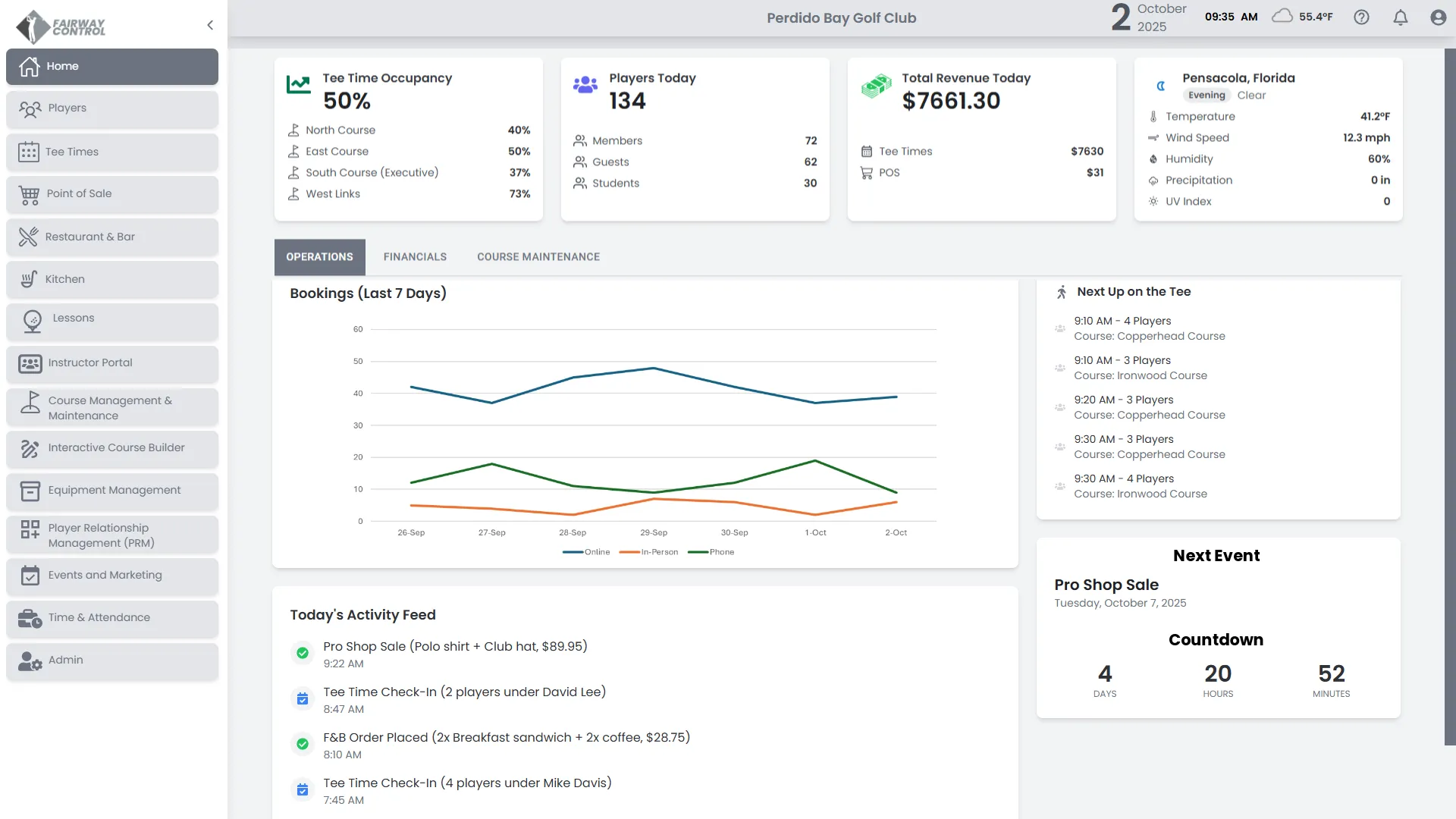1456x819 pixels.
Task: Click the Equipment Management archive icon
Action: coord(30,491)
